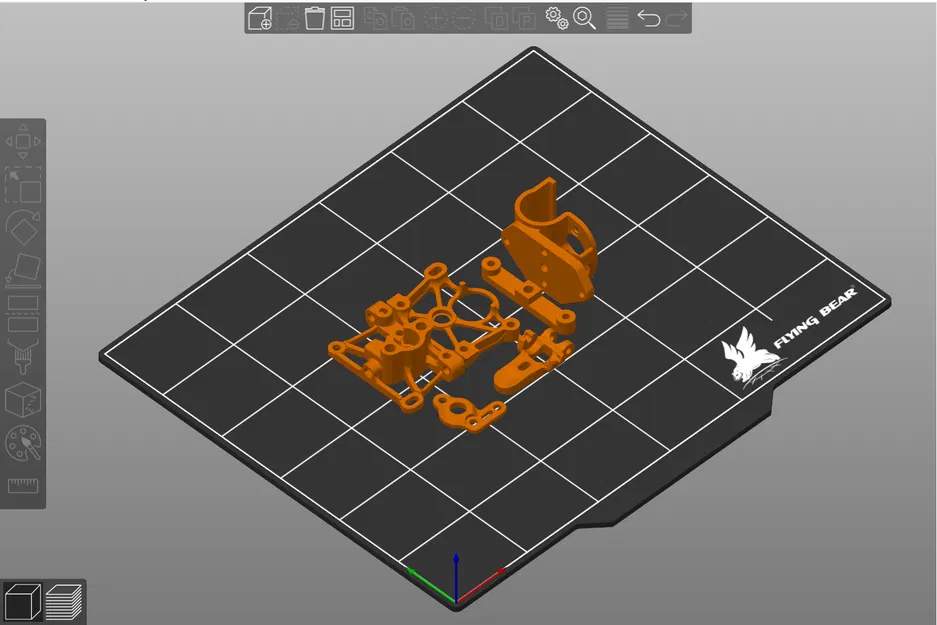This screenshot has width=937, height=625.
Task: Select the Place on face tool
Action: tap(23, 270)
